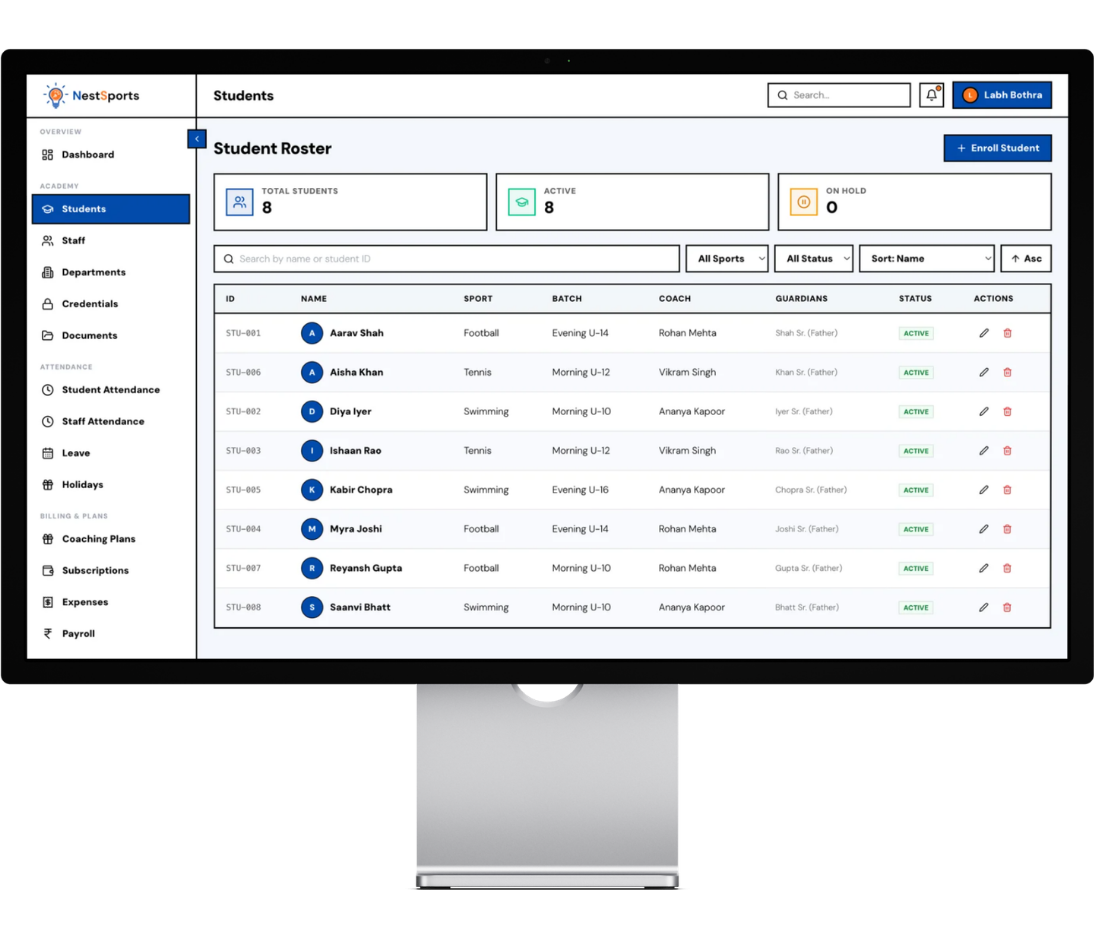The height and width of the screenshot is (938, 1094).
Task: Delete Aarav Shah using trash icon
Action: click(1007, 333)
